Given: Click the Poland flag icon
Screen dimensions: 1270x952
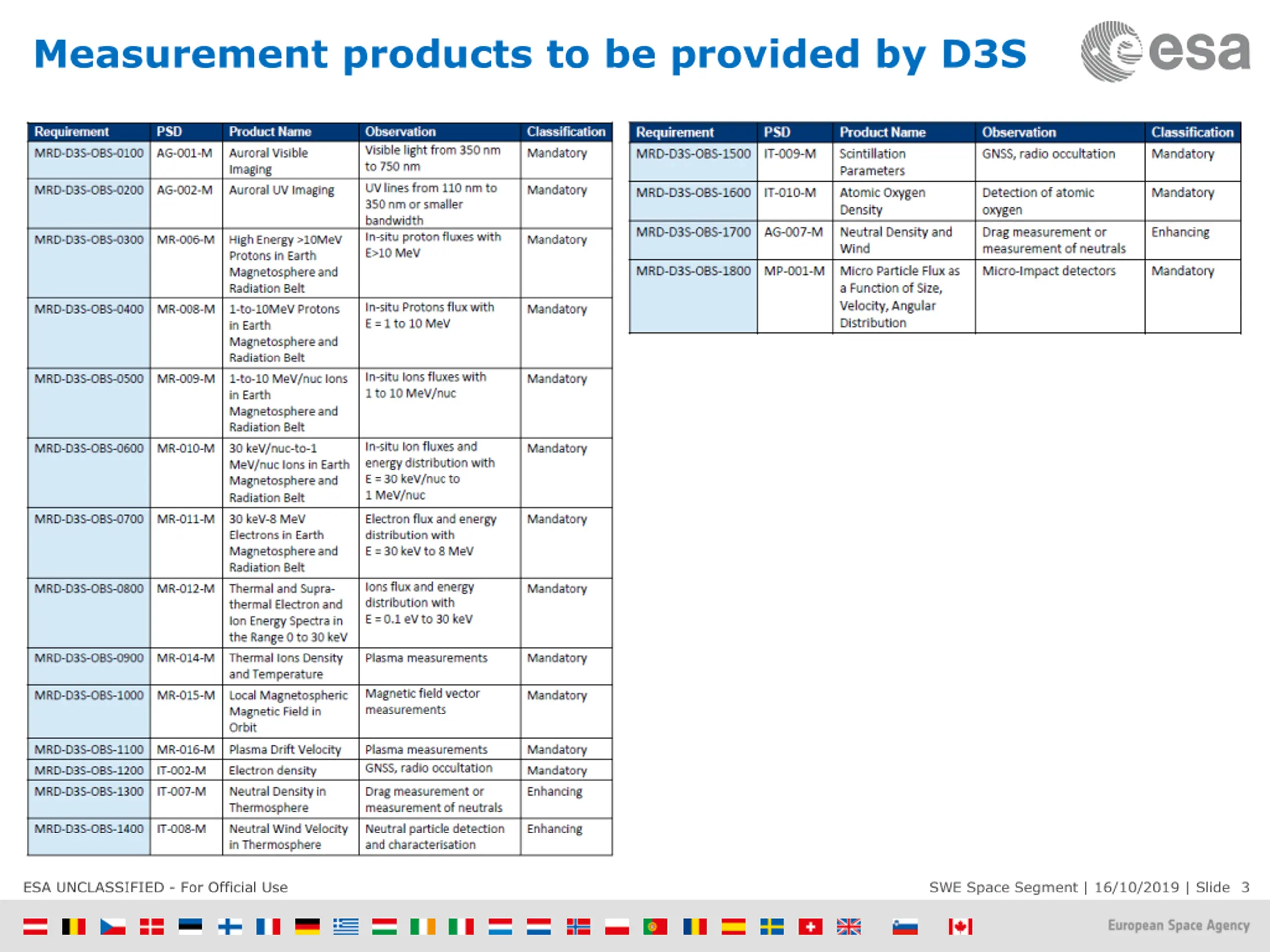Looking at the screenshot, I should click(617, 926).
